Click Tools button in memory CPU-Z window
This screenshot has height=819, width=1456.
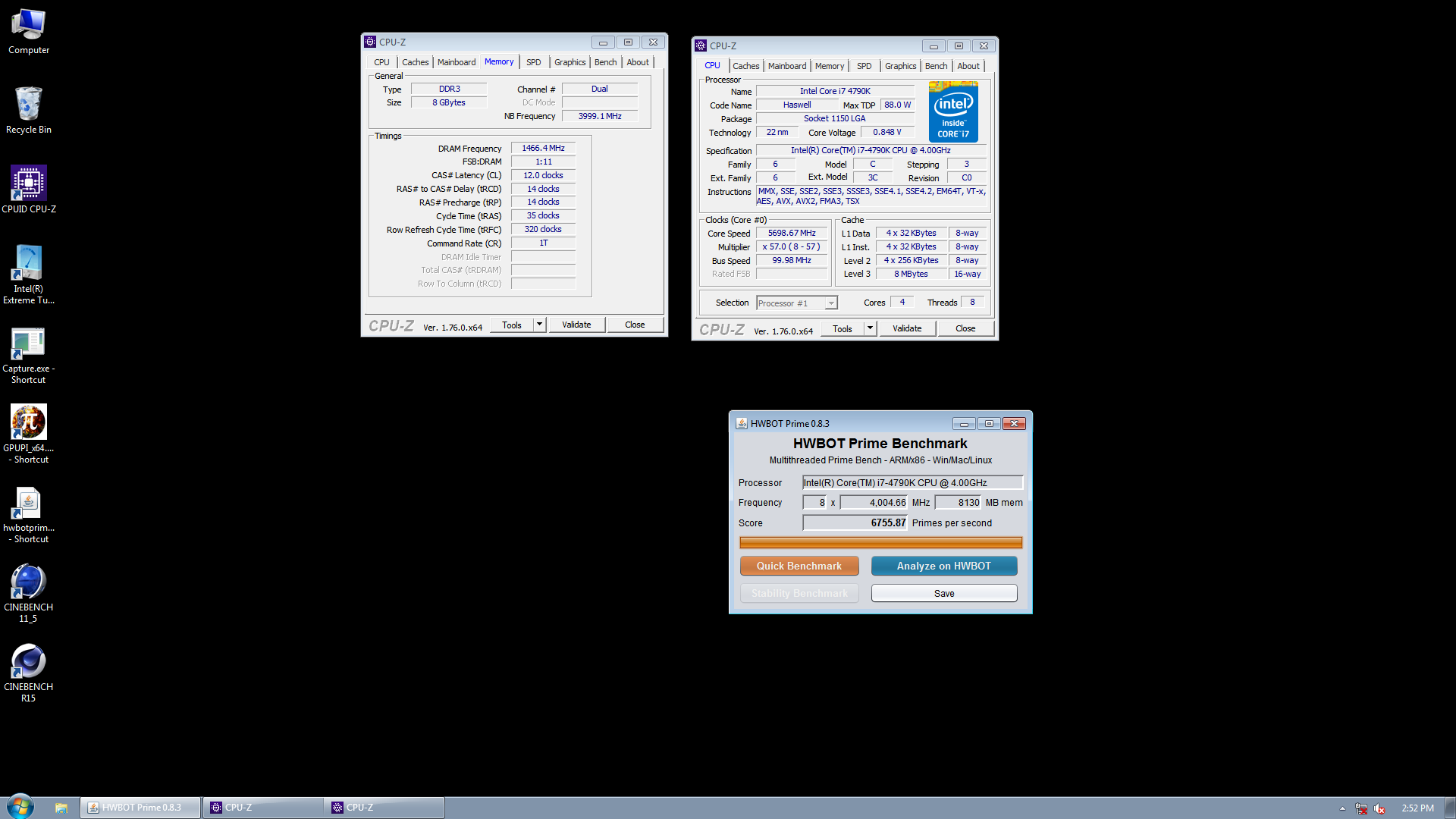[512, 325]
